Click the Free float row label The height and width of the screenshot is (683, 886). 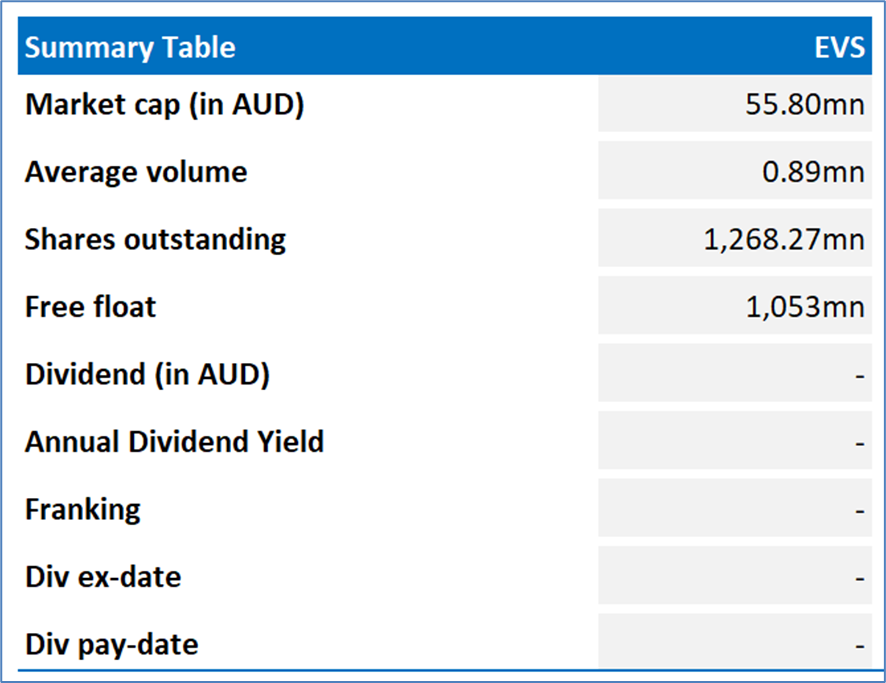click(x=90, y=307)
